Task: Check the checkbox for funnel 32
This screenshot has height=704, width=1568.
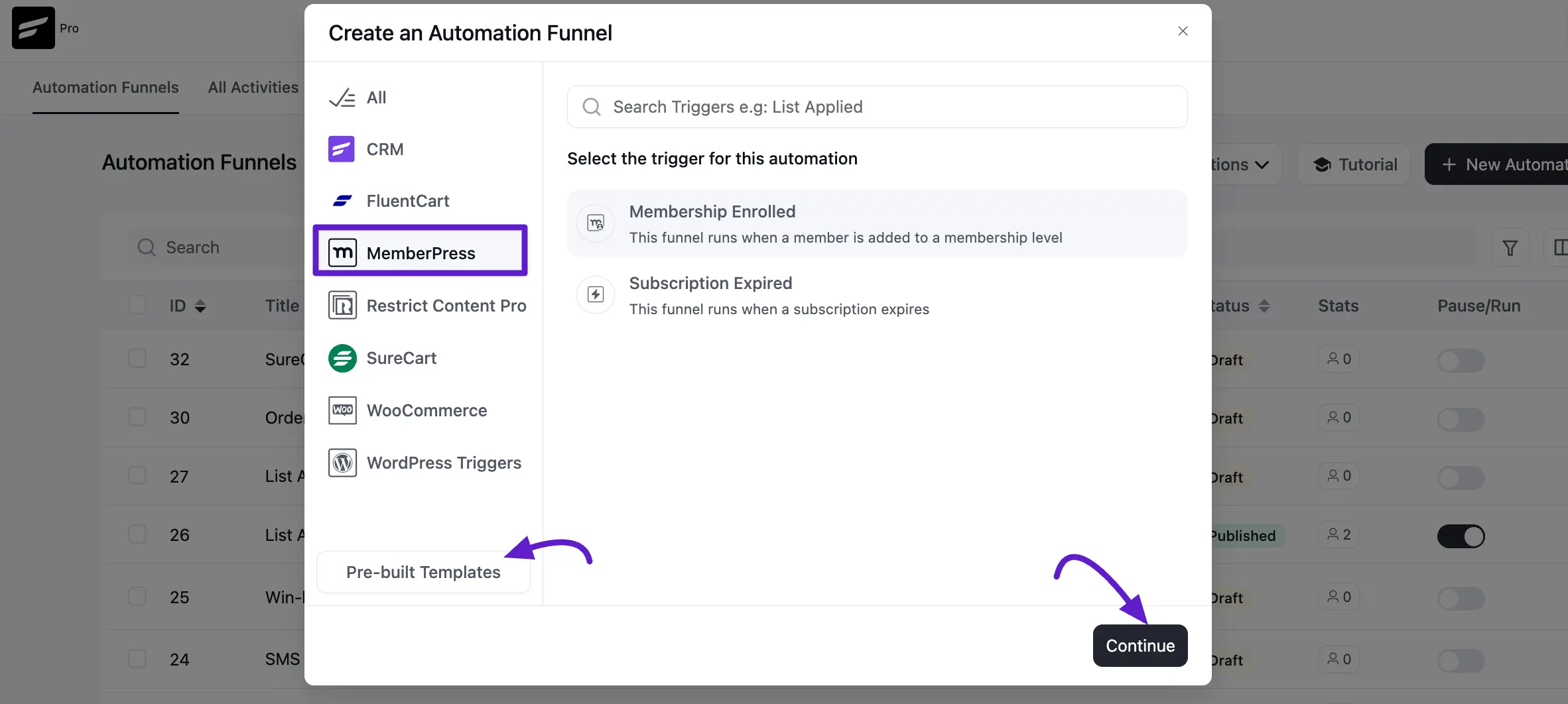Action: [137, 359]
